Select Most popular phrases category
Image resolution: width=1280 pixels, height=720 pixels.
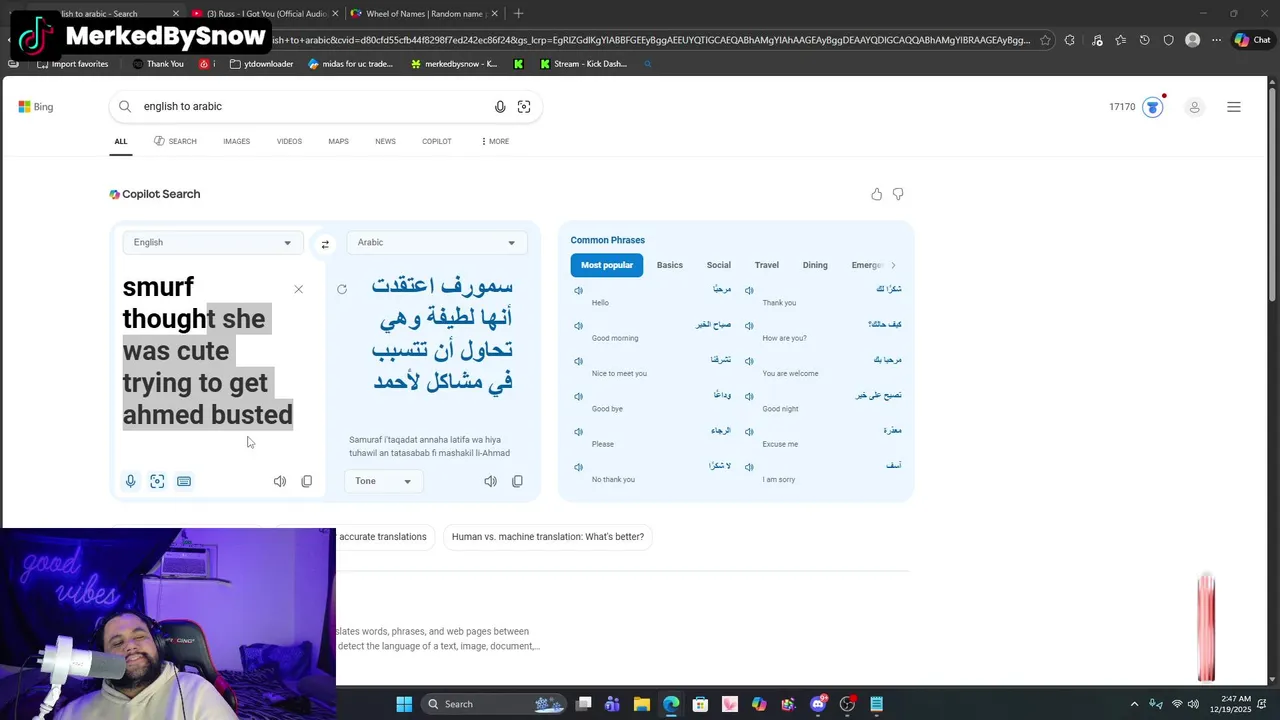[x=607, y=265]
